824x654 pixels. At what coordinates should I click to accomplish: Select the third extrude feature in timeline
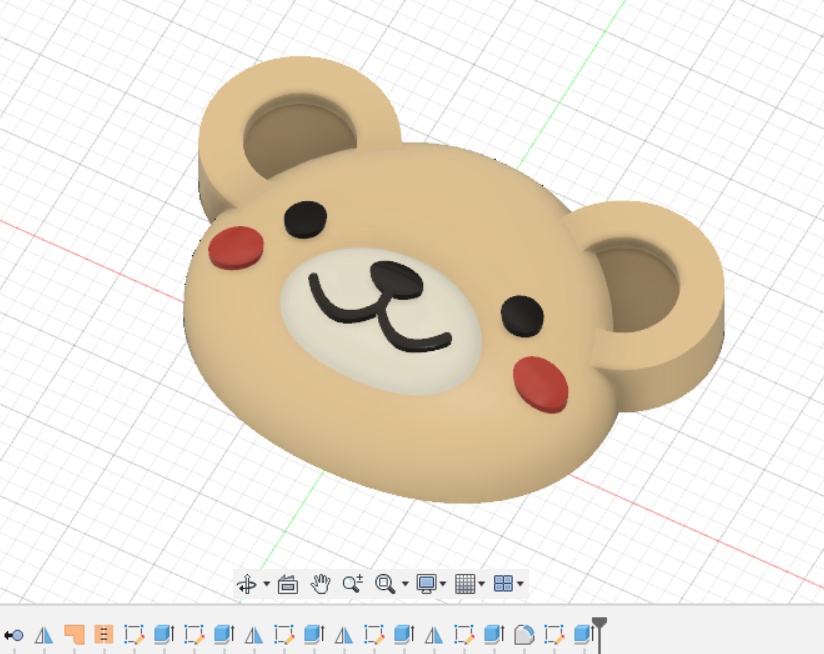314,635
